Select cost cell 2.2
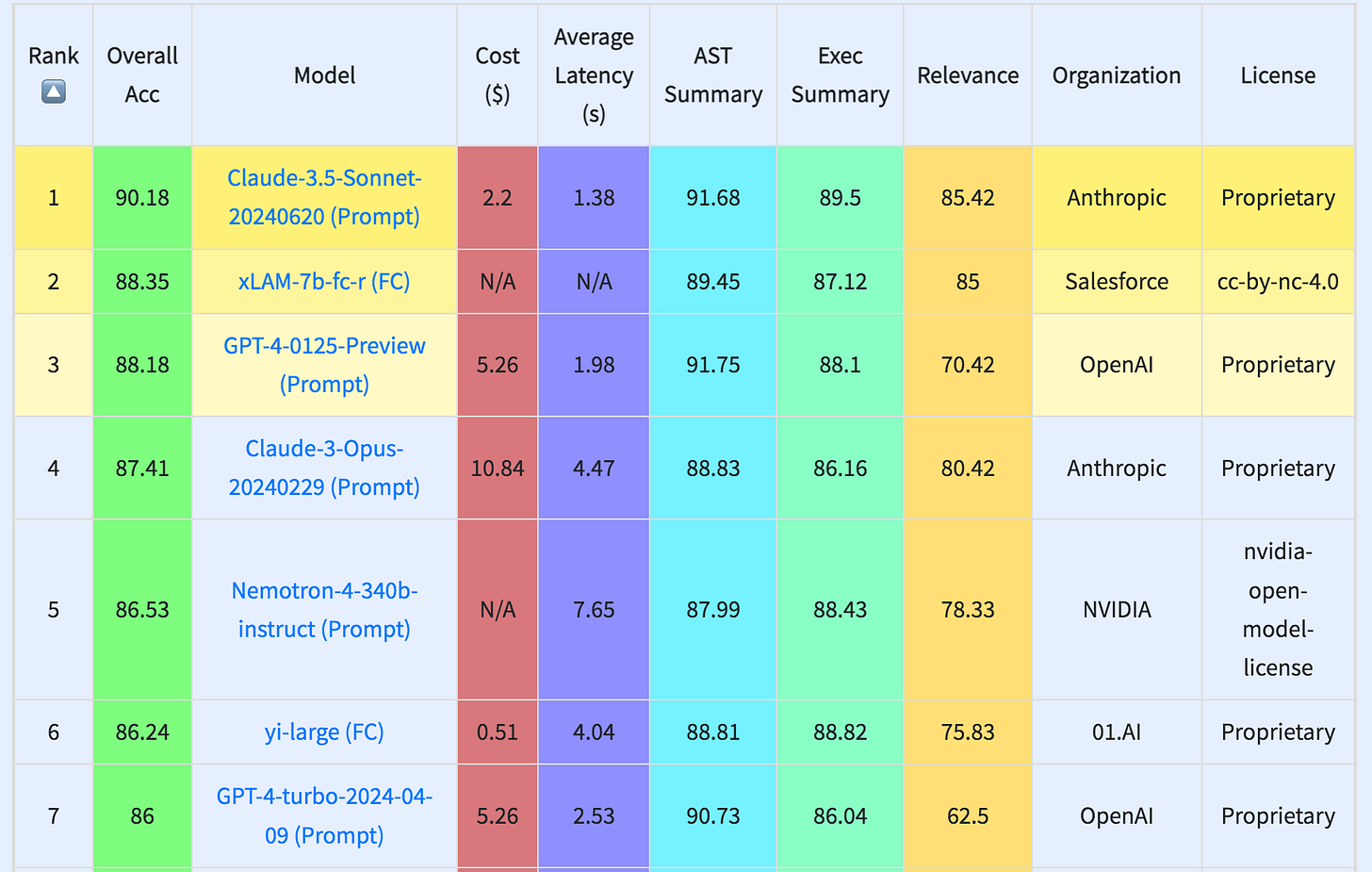The height and width of the screenshot is (872, 1372). click(x=498, y=197)
